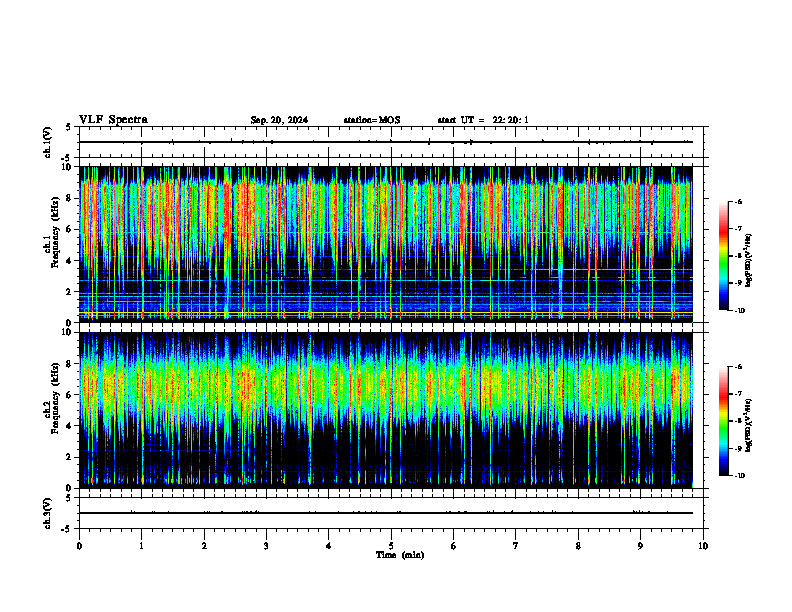Click inside the ch.1 spectrogram panel
Viewport: 792px width, 612px height.
pyautogui.click(x=386, y=244)
